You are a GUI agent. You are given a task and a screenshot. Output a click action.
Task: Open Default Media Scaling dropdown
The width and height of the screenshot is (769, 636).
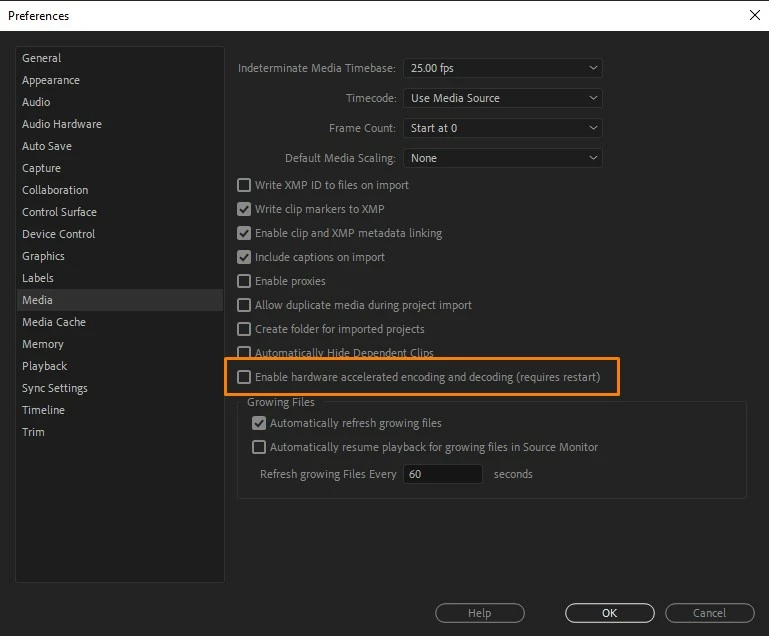point(503,158)
